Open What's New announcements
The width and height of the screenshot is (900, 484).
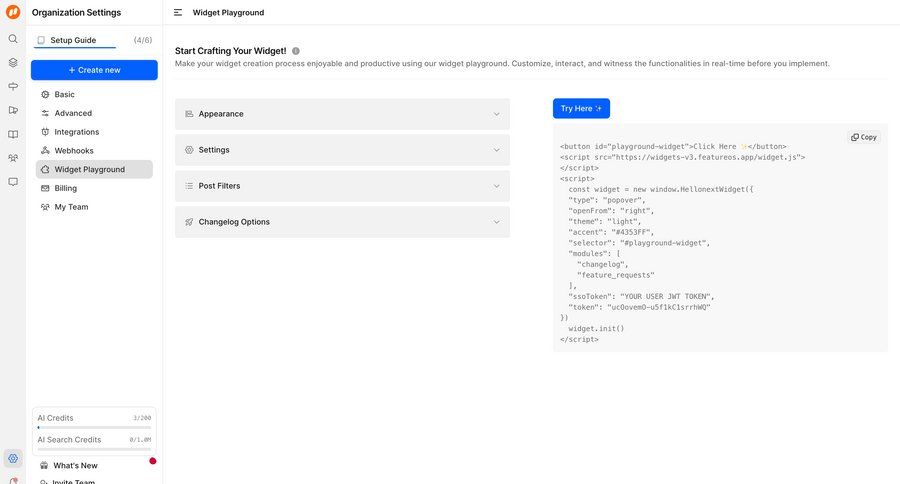75,466
